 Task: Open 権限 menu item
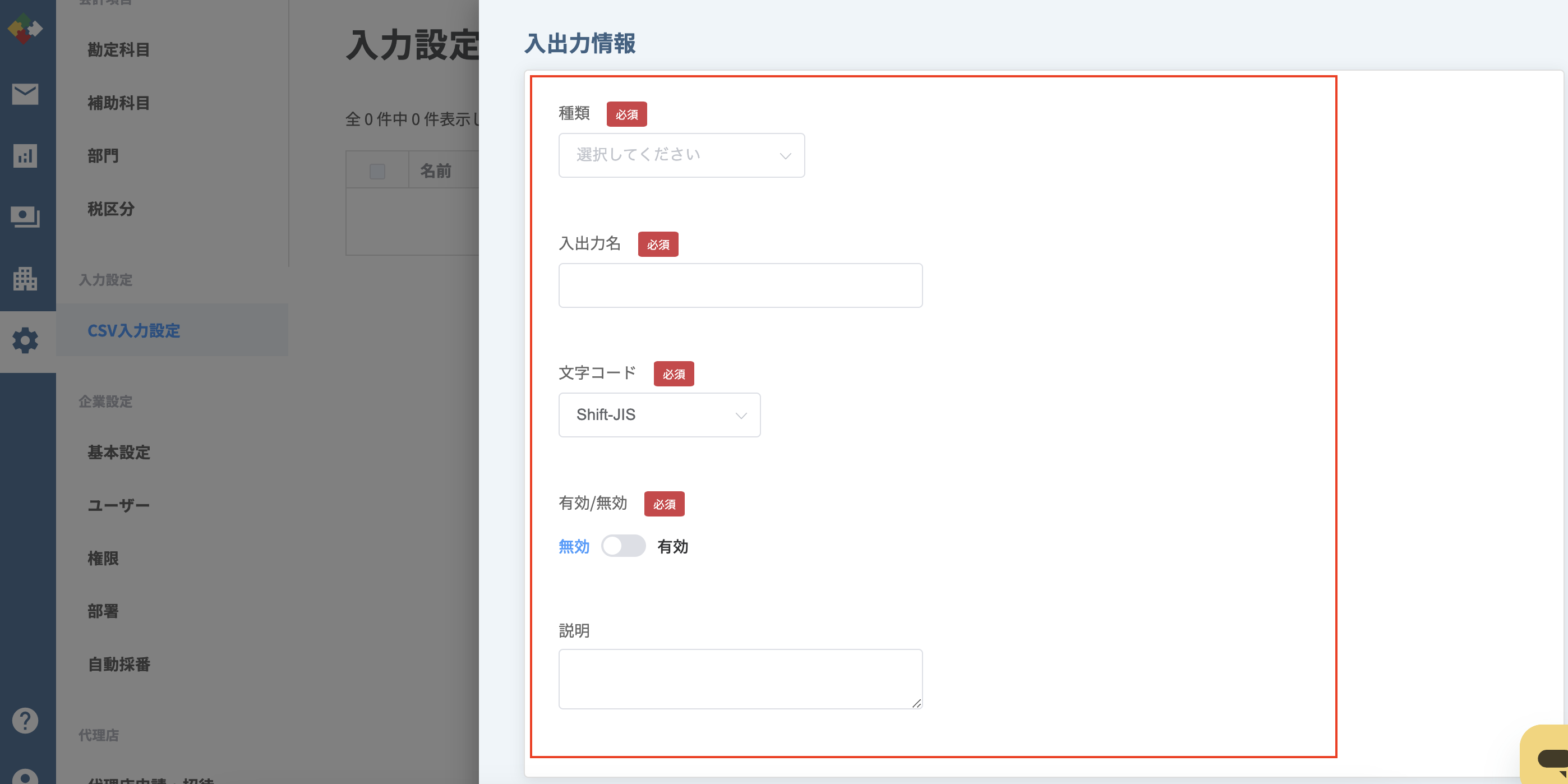tap(103, 558)
